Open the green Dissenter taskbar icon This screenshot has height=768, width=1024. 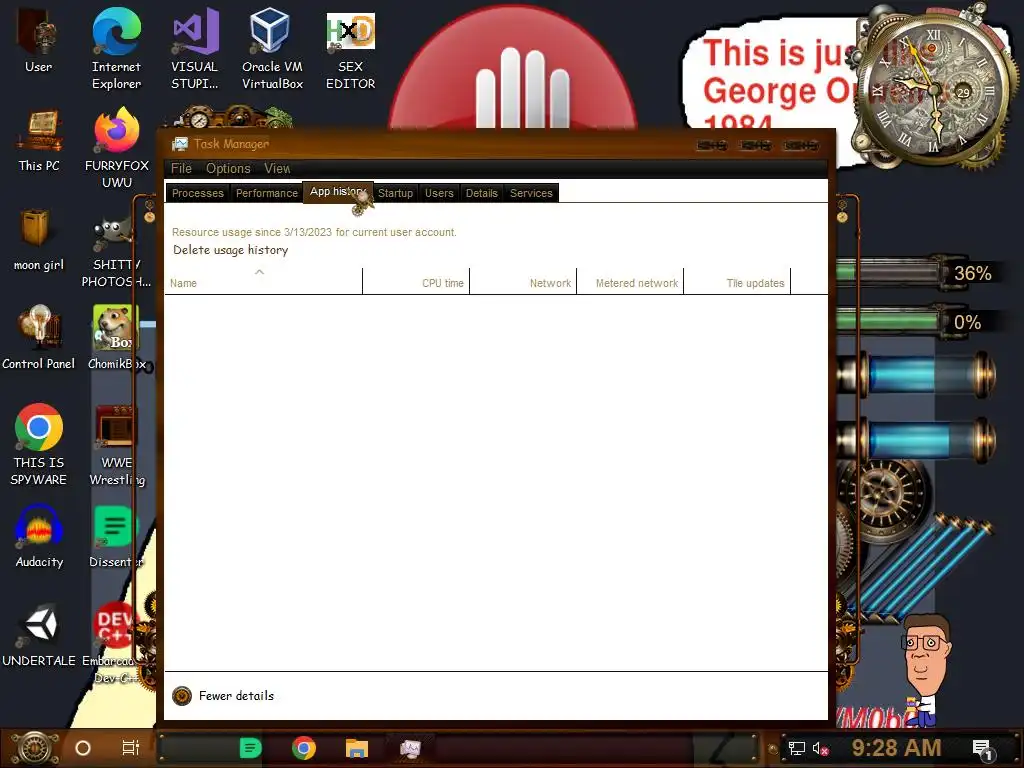coord(250,748)
